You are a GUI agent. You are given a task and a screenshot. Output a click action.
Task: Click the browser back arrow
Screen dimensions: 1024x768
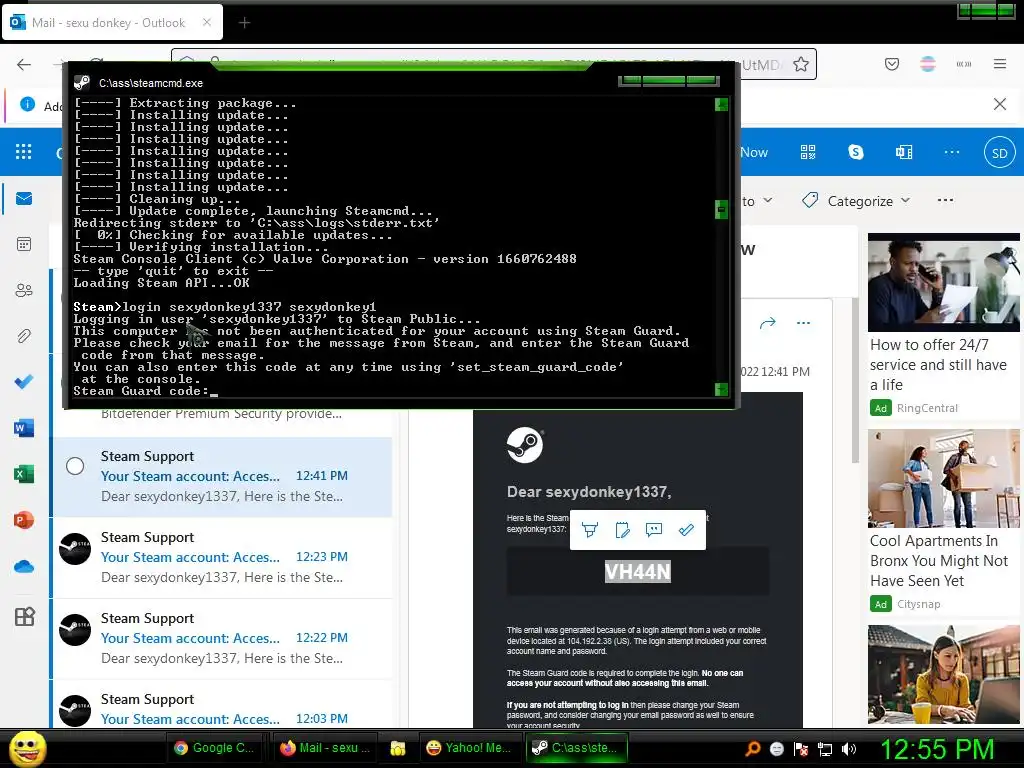pos(24,64)
